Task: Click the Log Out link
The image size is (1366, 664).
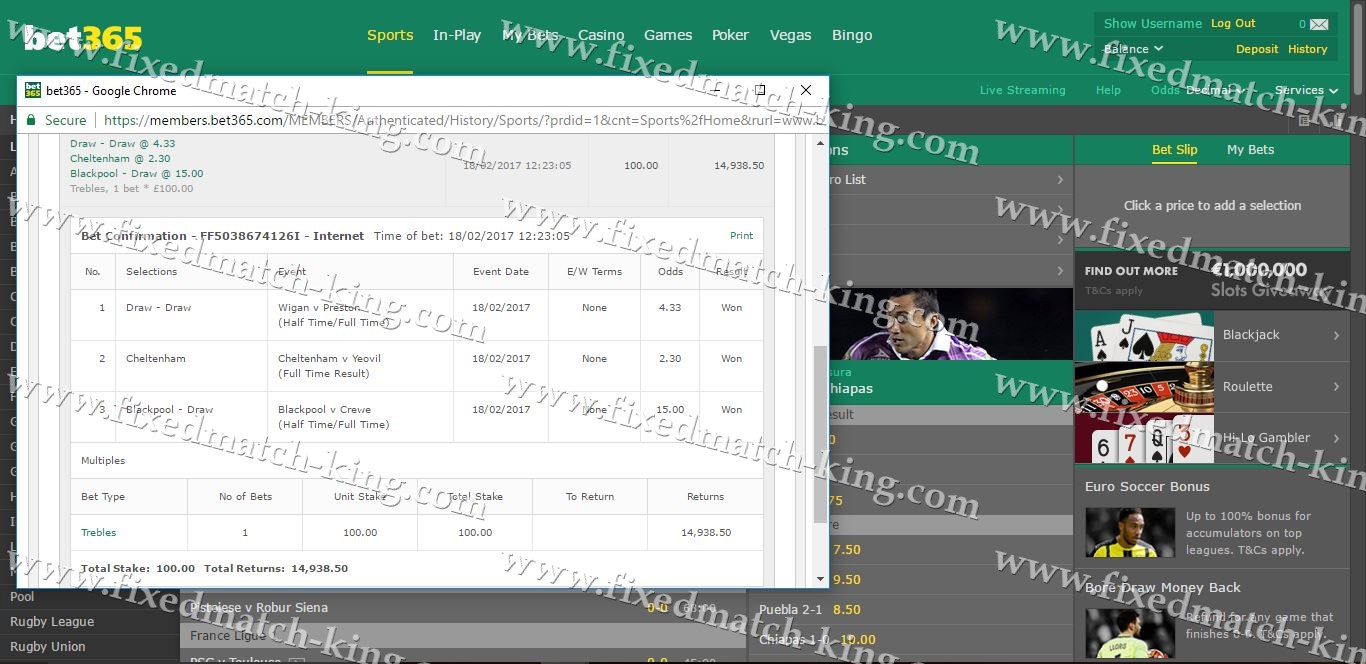Action: 1233,23
